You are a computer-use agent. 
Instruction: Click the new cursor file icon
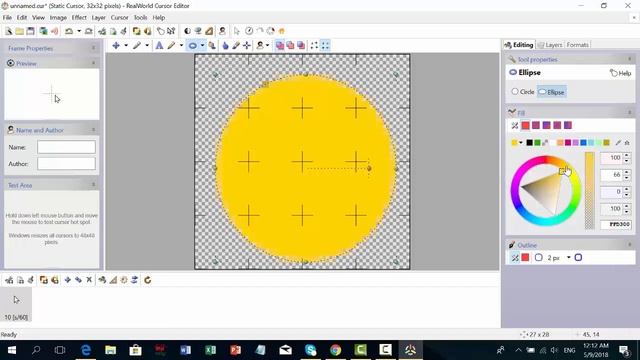click(9, 31)
